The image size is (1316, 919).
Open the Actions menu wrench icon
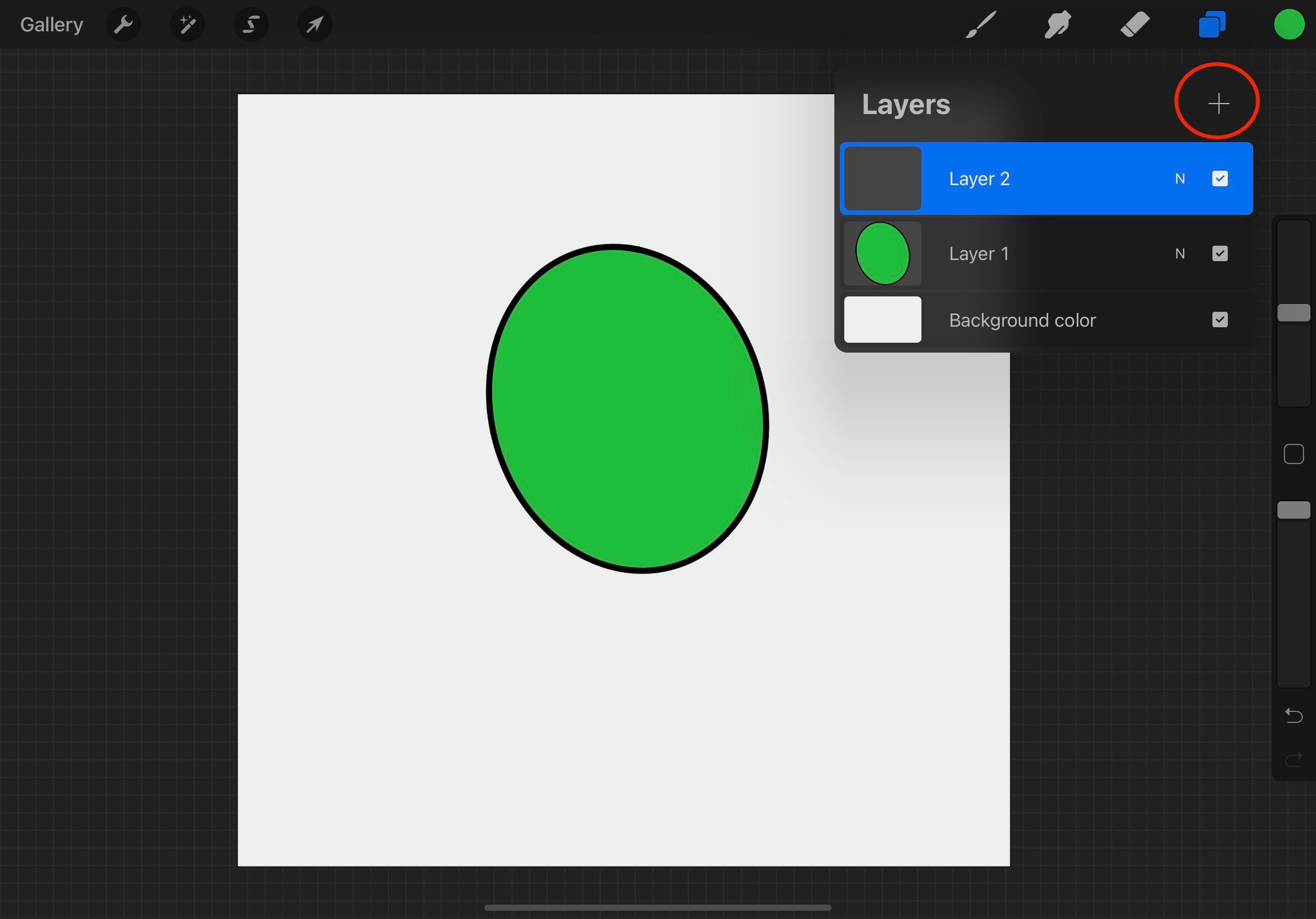click(x=123, y=24)
